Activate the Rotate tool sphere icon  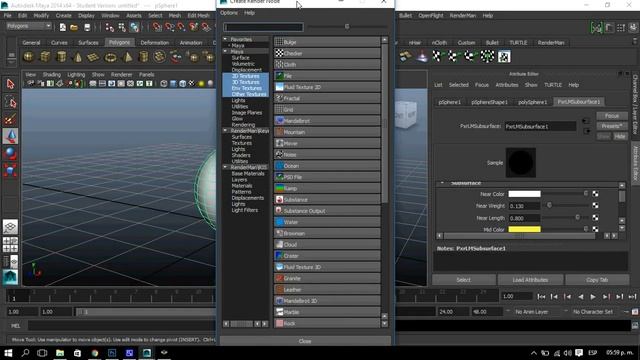[10, 153]
